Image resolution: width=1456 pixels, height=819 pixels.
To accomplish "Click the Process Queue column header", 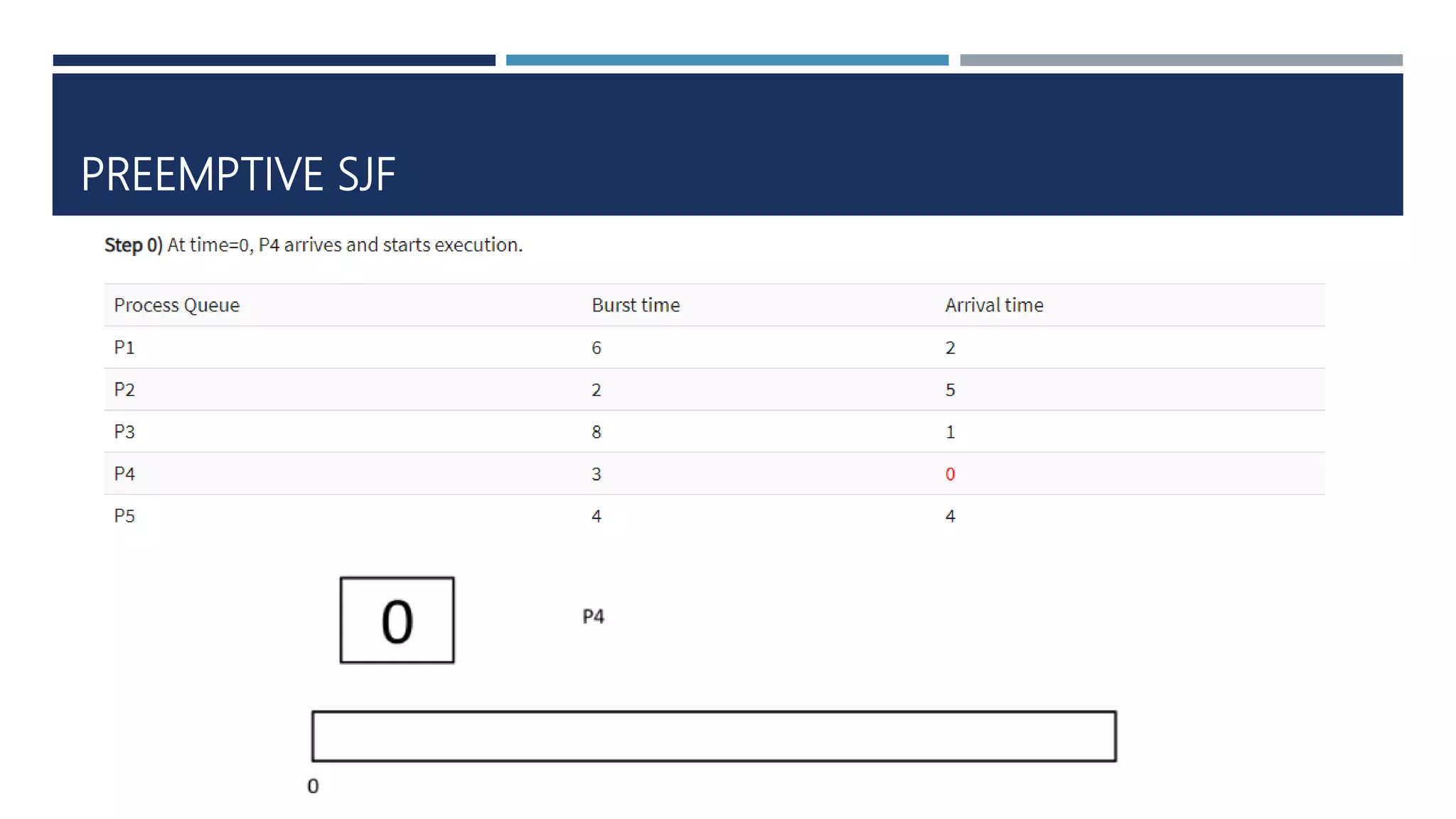I will pos(177,305).
